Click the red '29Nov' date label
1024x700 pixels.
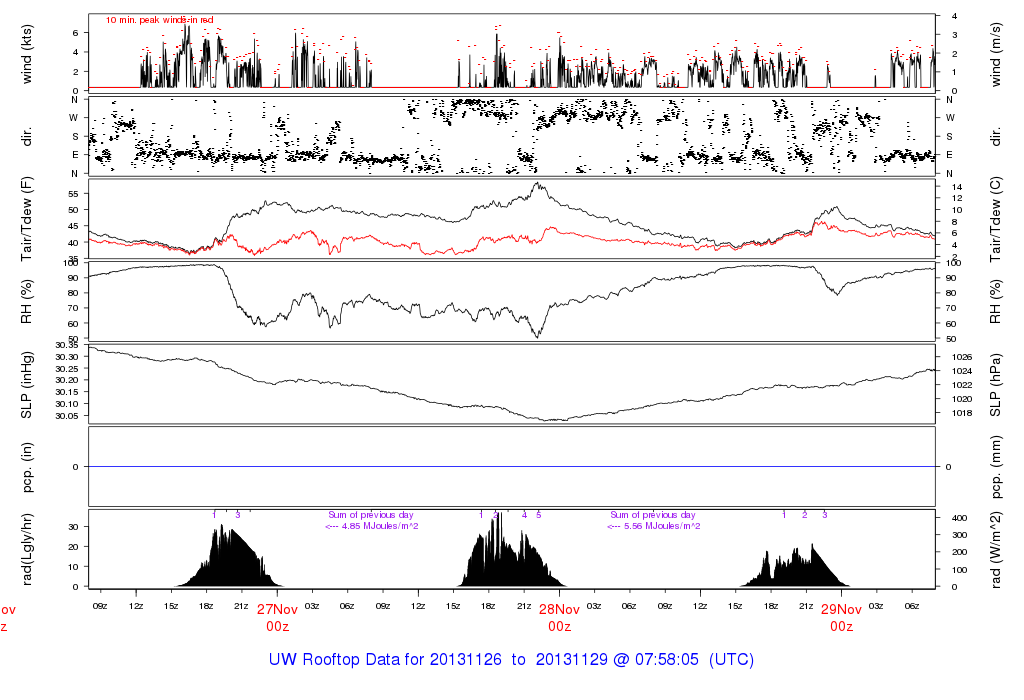tap(841, 609)
